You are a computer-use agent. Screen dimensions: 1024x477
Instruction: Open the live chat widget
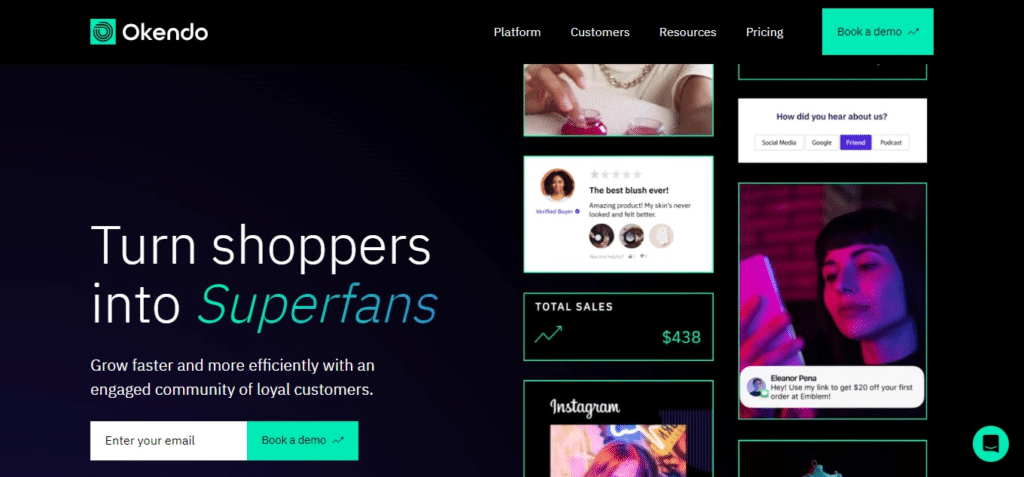coord(990,444)
